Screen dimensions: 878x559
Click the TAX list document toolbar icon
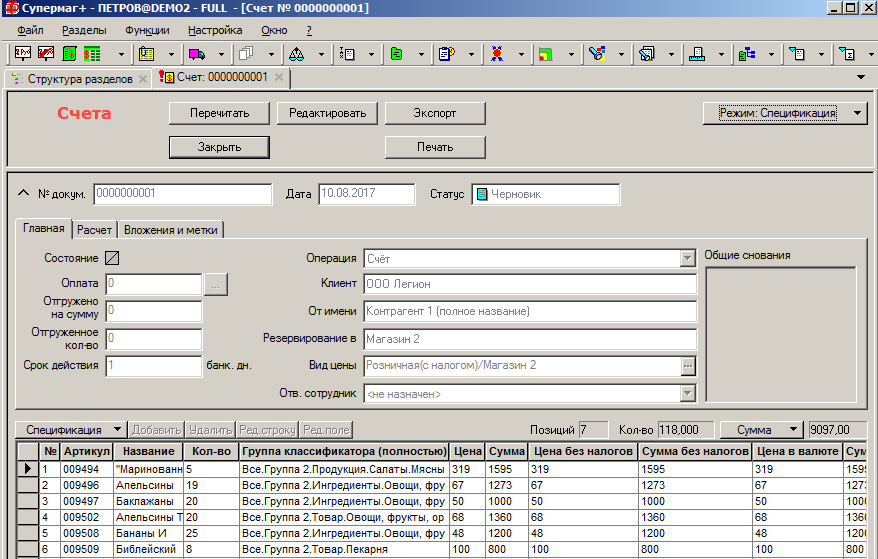point(347,54)
